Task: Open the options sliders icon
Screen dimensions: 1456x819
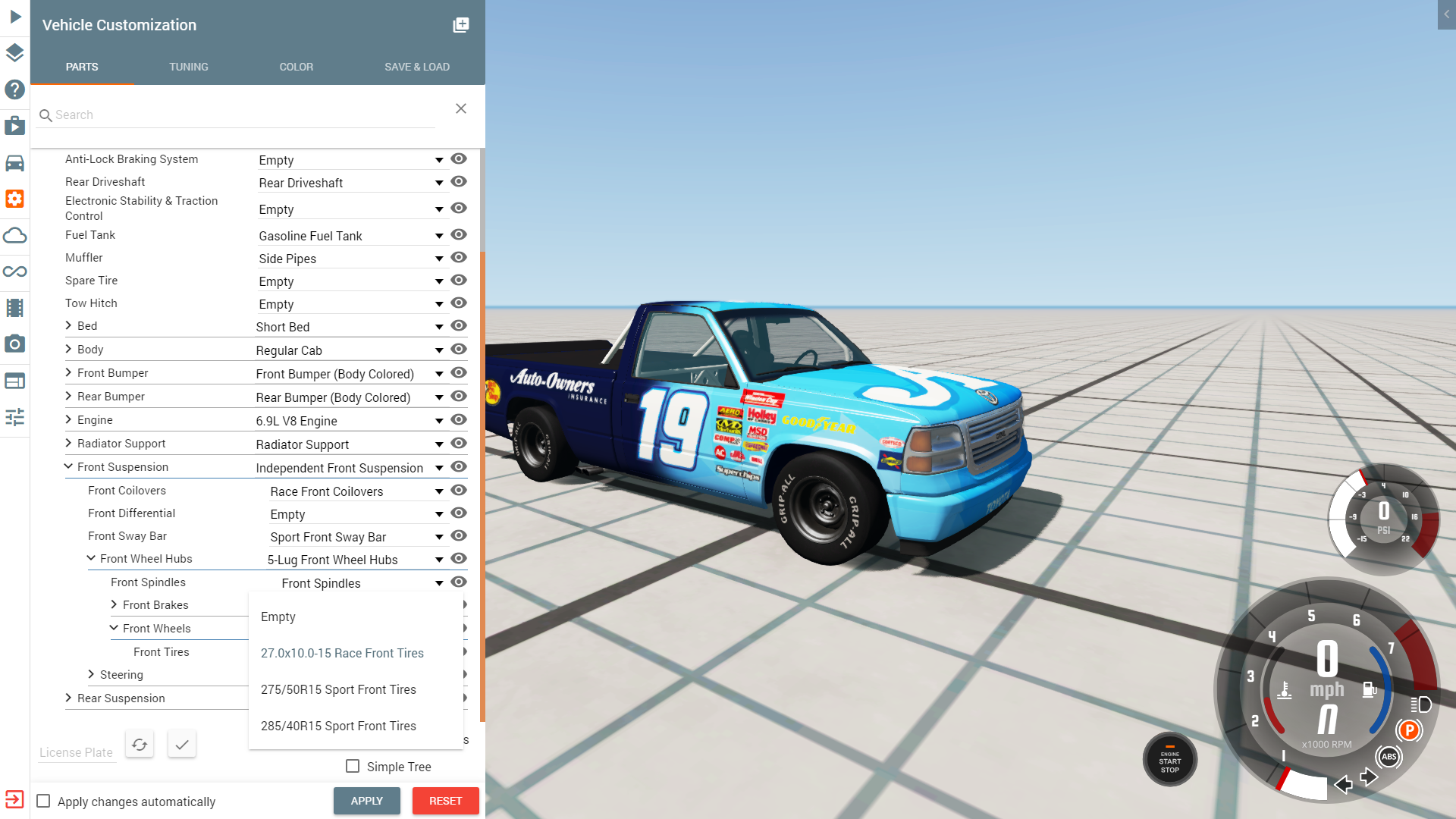Action: (x=14, y=417)
